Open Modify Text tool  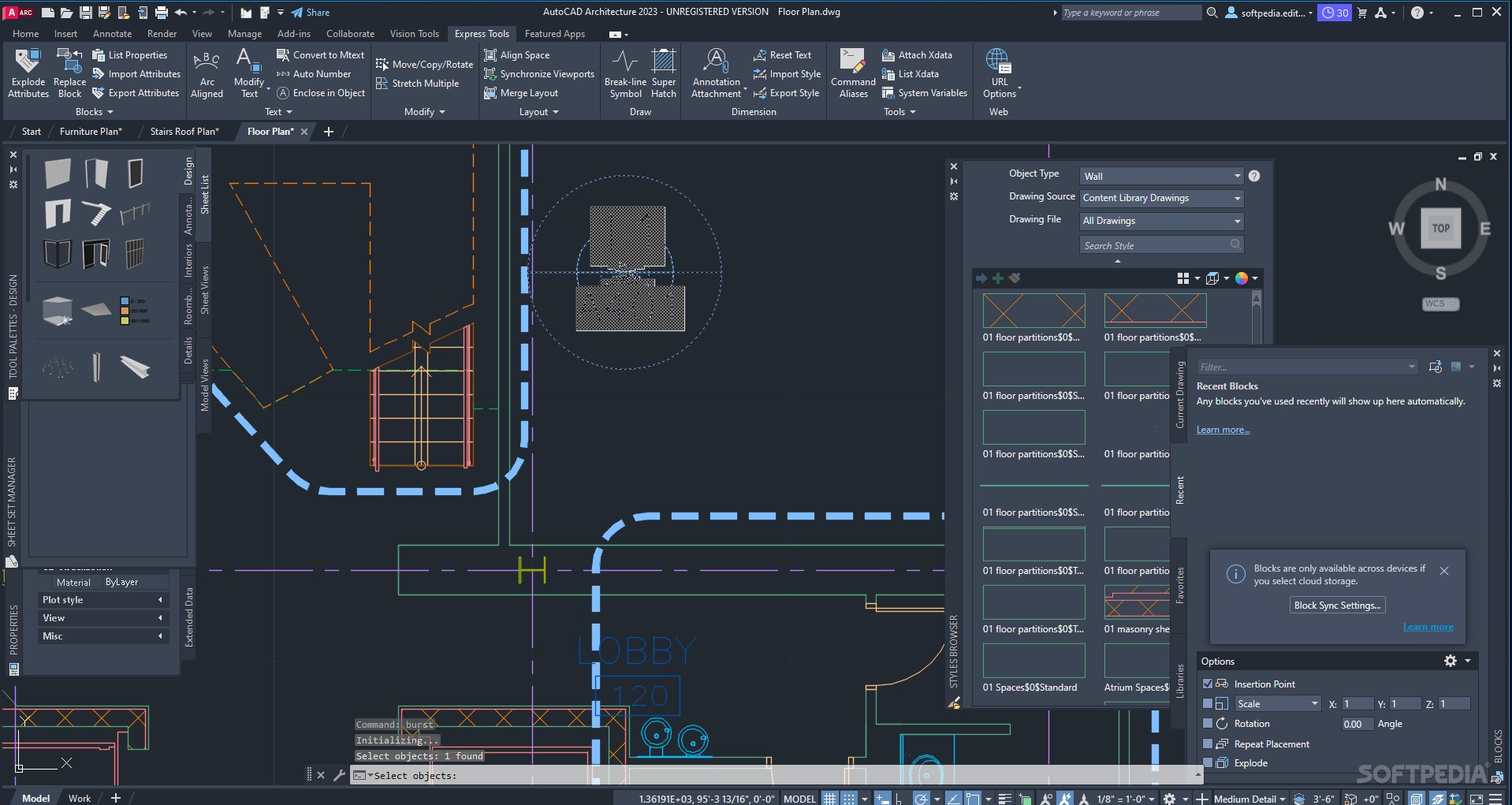(249, 73)
